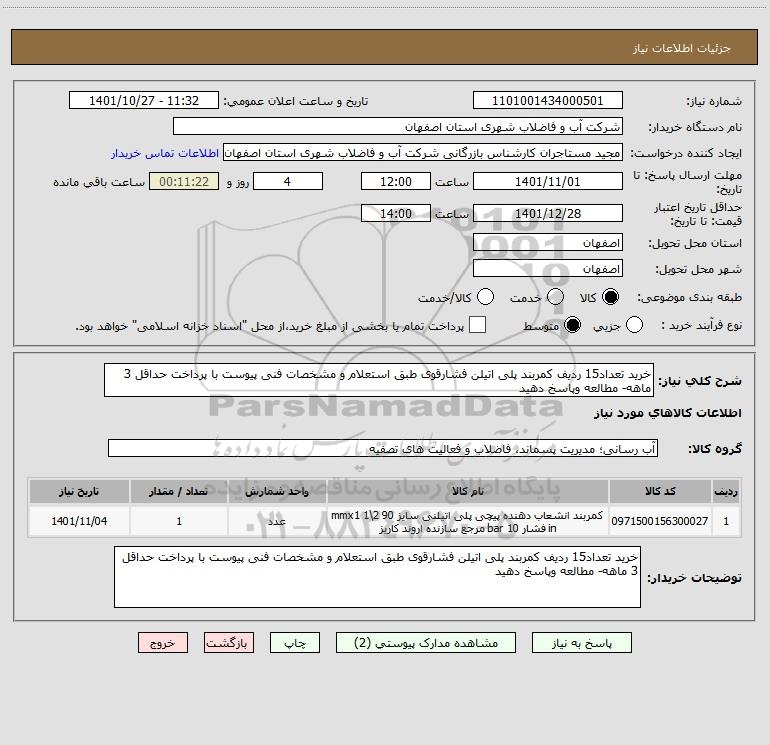The height and width of the screenshot is (745, 770).
Task: Click the ساعت باقی مانده label
Action: (99, 182)
